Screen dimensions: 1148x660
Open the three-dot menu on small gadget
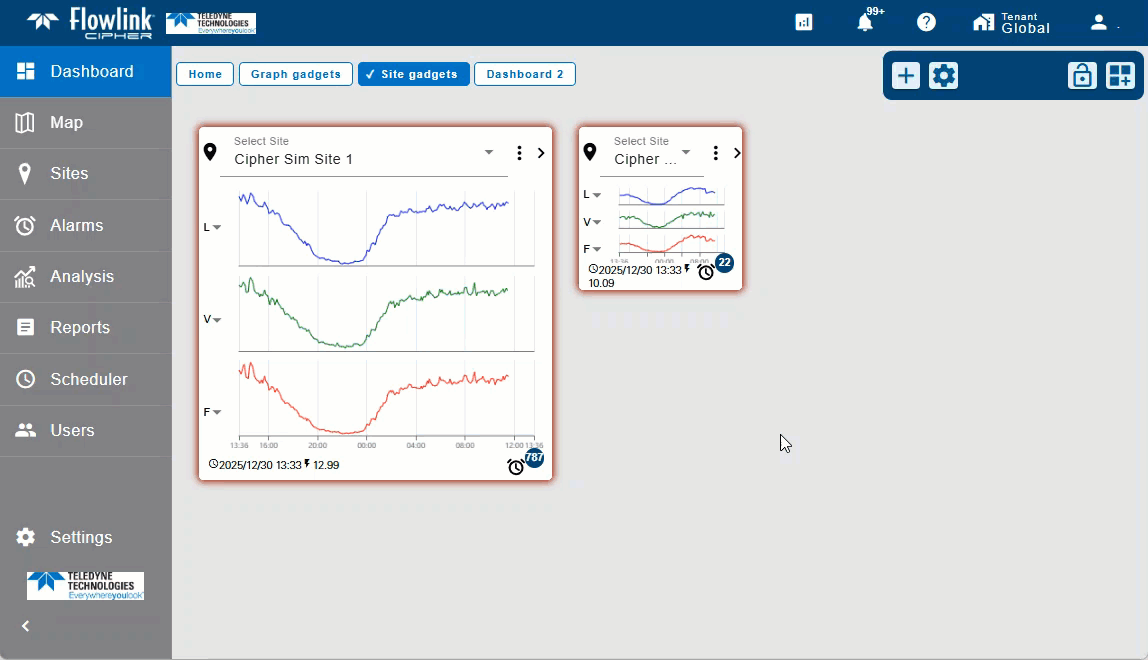[x=715, y=153]
